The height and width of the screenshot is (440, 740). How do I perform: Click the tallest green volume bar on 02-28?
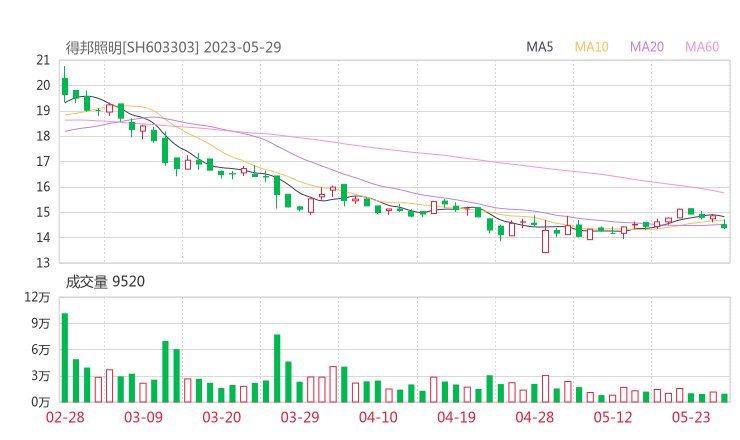pyautogui.click(x=65, y=357)
